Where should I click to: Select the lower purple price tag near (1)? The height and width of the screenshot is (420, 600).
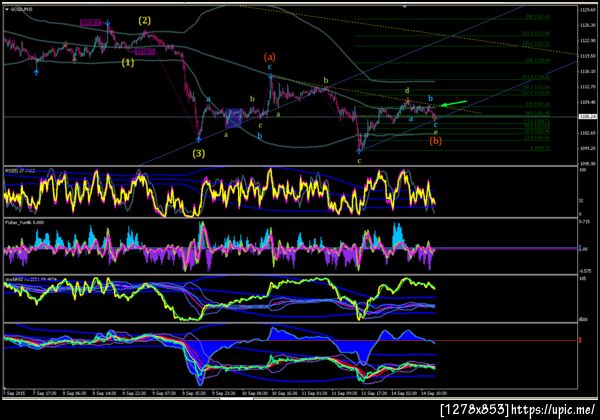tap(145, 52)
